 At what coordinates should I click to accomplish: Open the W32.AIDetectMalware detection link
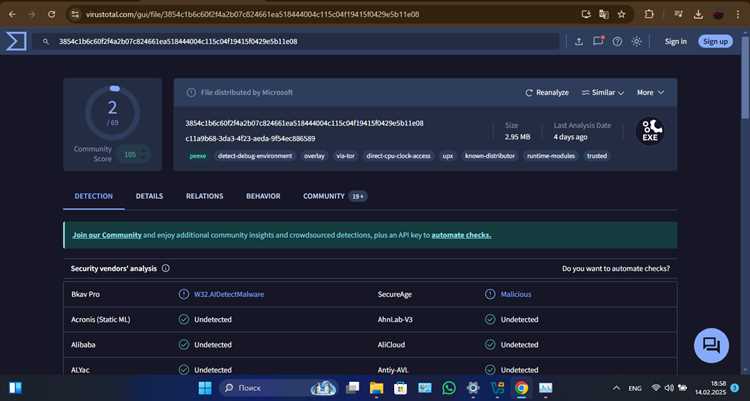[229, 294]
